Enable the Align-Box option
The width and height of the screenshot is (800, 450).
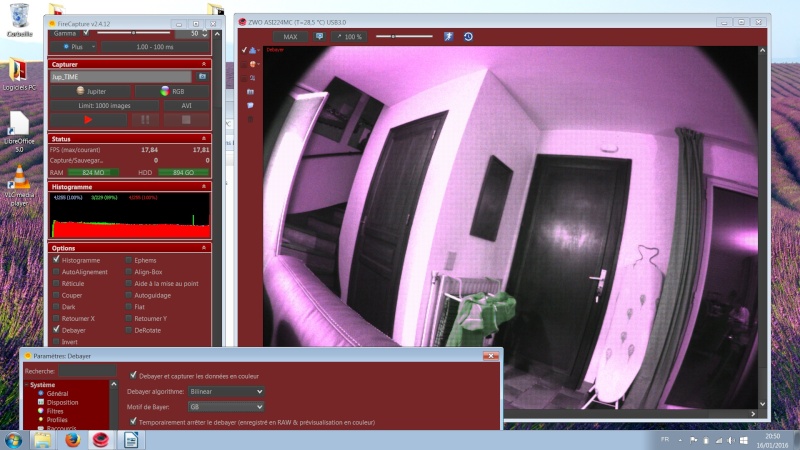[x=129, y=272]
